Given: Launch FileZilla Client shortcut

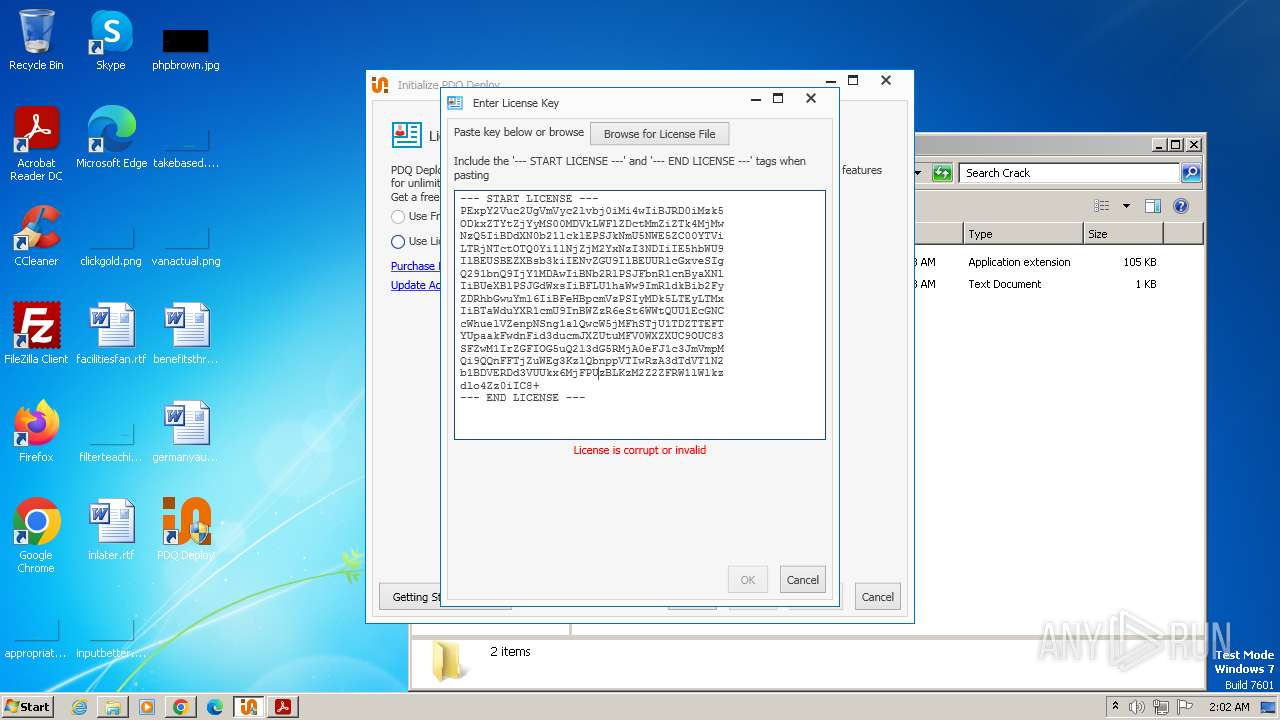Looking at the screenshot, I should pos(36,334).
